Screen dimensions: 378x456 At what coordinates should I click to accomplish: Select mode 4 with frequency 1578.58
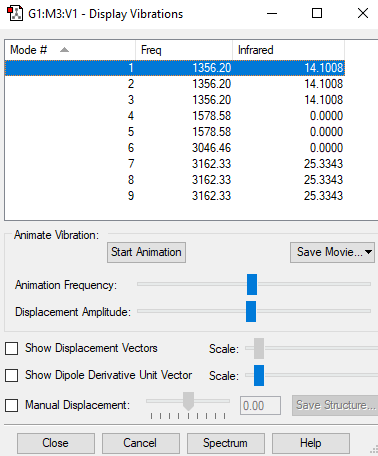175,116
